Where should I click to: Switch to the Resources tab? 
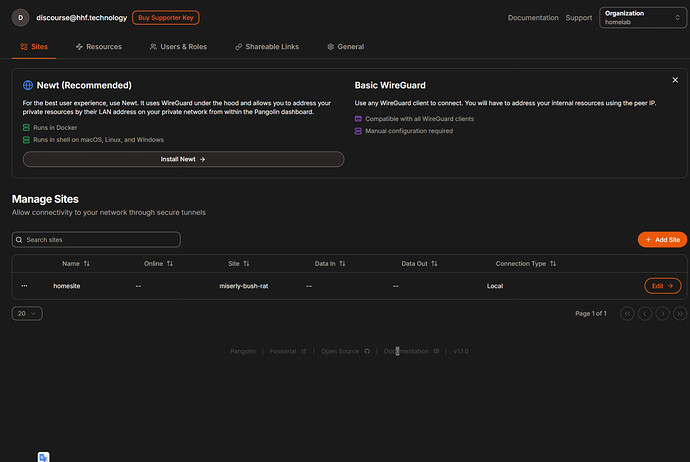pos(99,47)
